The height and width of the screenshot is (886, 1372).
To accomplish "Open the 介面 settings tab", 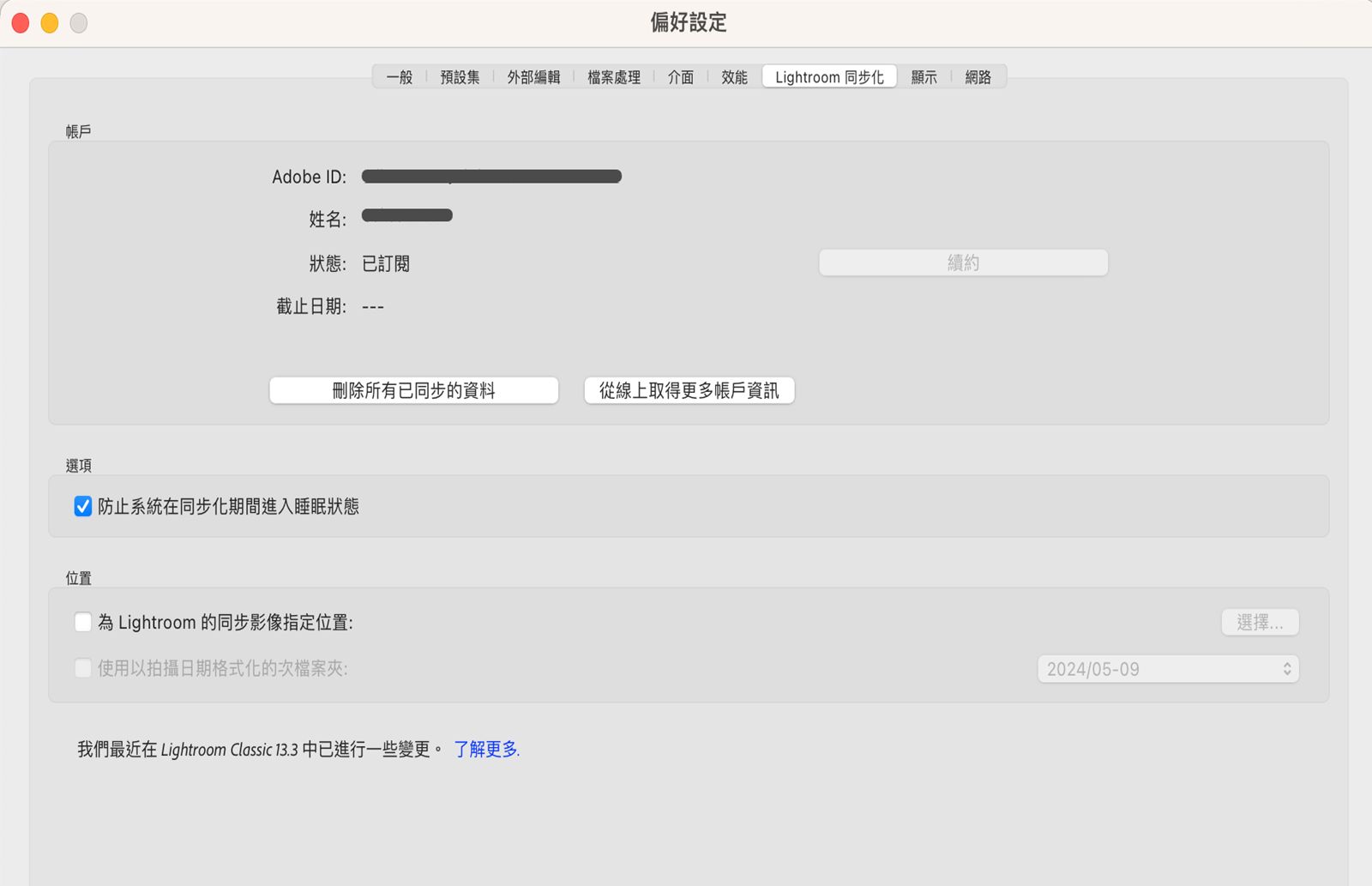I will point(680,76).
